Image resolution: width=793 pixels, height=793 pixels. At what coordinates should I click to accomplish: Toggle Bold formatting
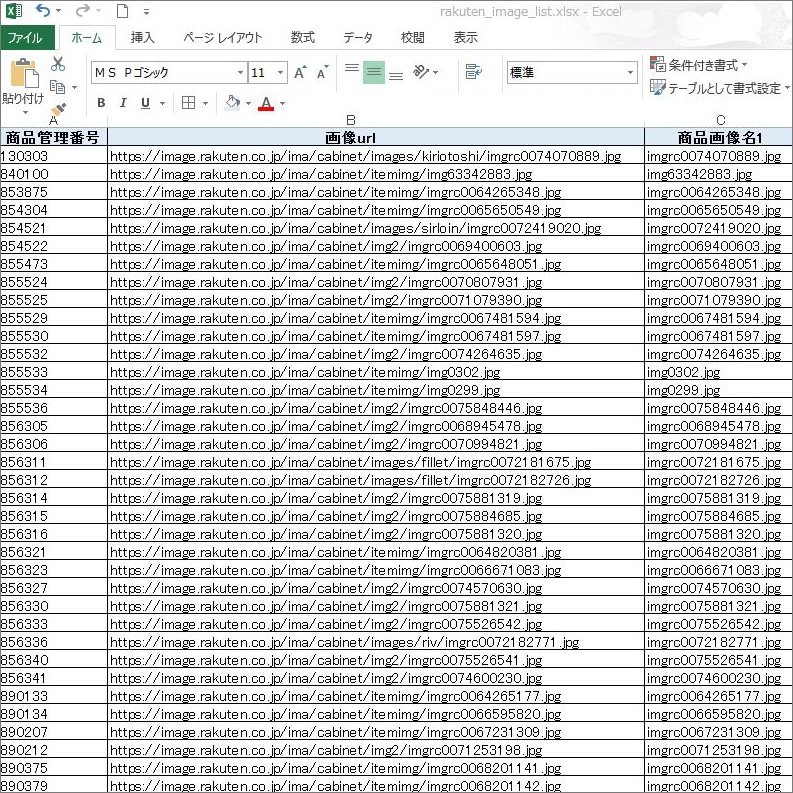(x=101, y=103)
